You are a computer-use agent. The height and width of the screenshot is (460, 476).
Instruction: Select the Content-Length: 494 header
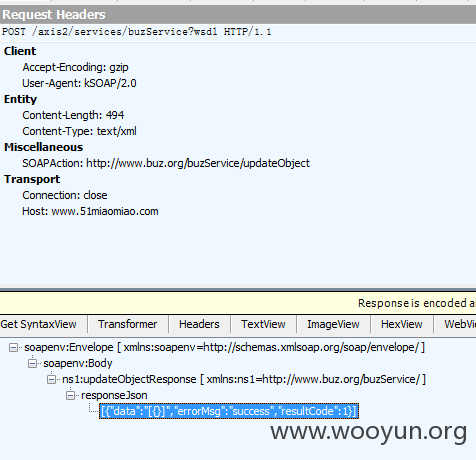tap(73, 115)
